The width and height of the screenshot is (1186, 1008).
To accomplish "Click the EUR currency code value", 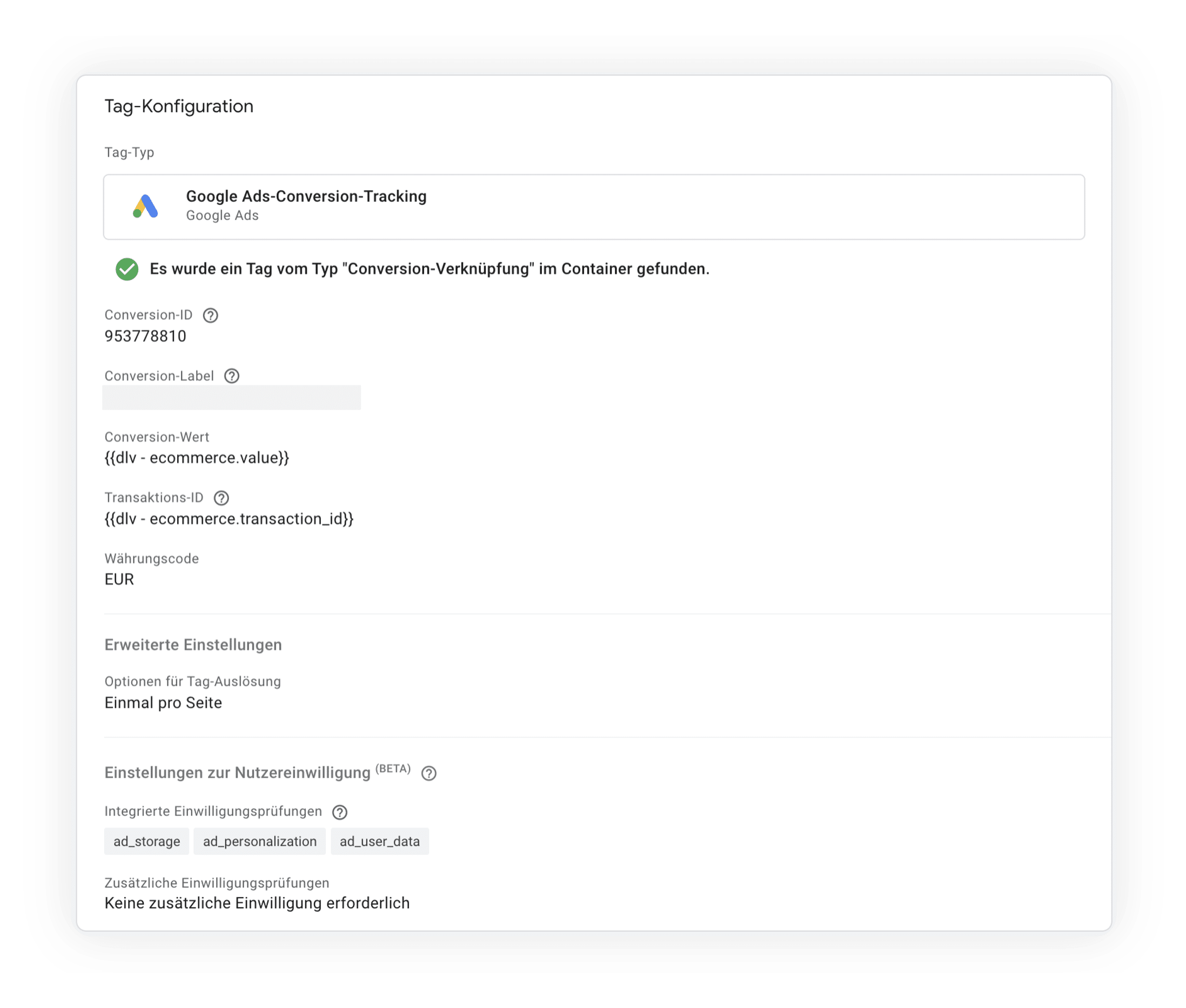I will (x=119, y=579).
